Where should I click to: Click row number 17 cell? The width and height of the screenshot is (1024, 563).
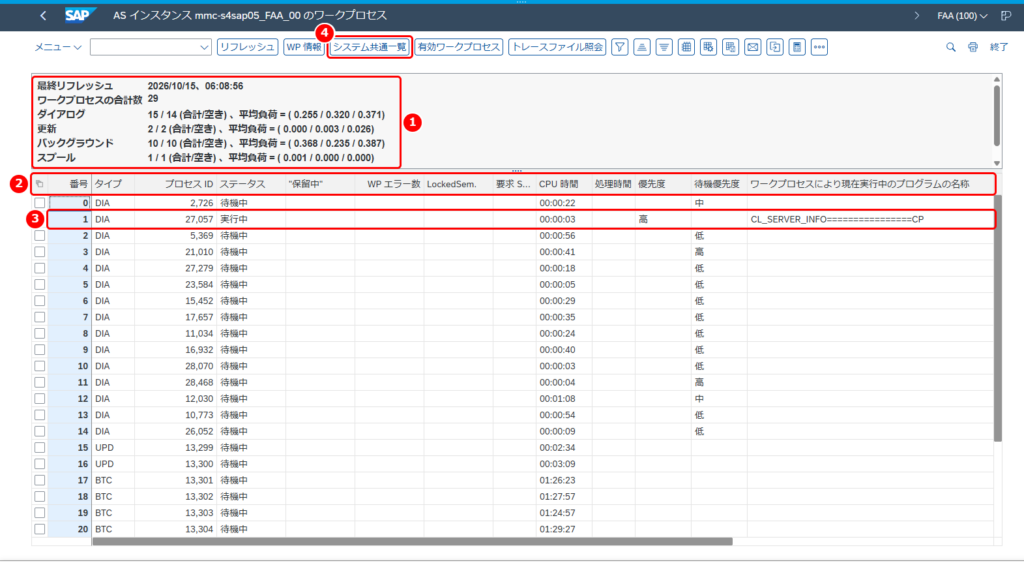pos(70,481)
